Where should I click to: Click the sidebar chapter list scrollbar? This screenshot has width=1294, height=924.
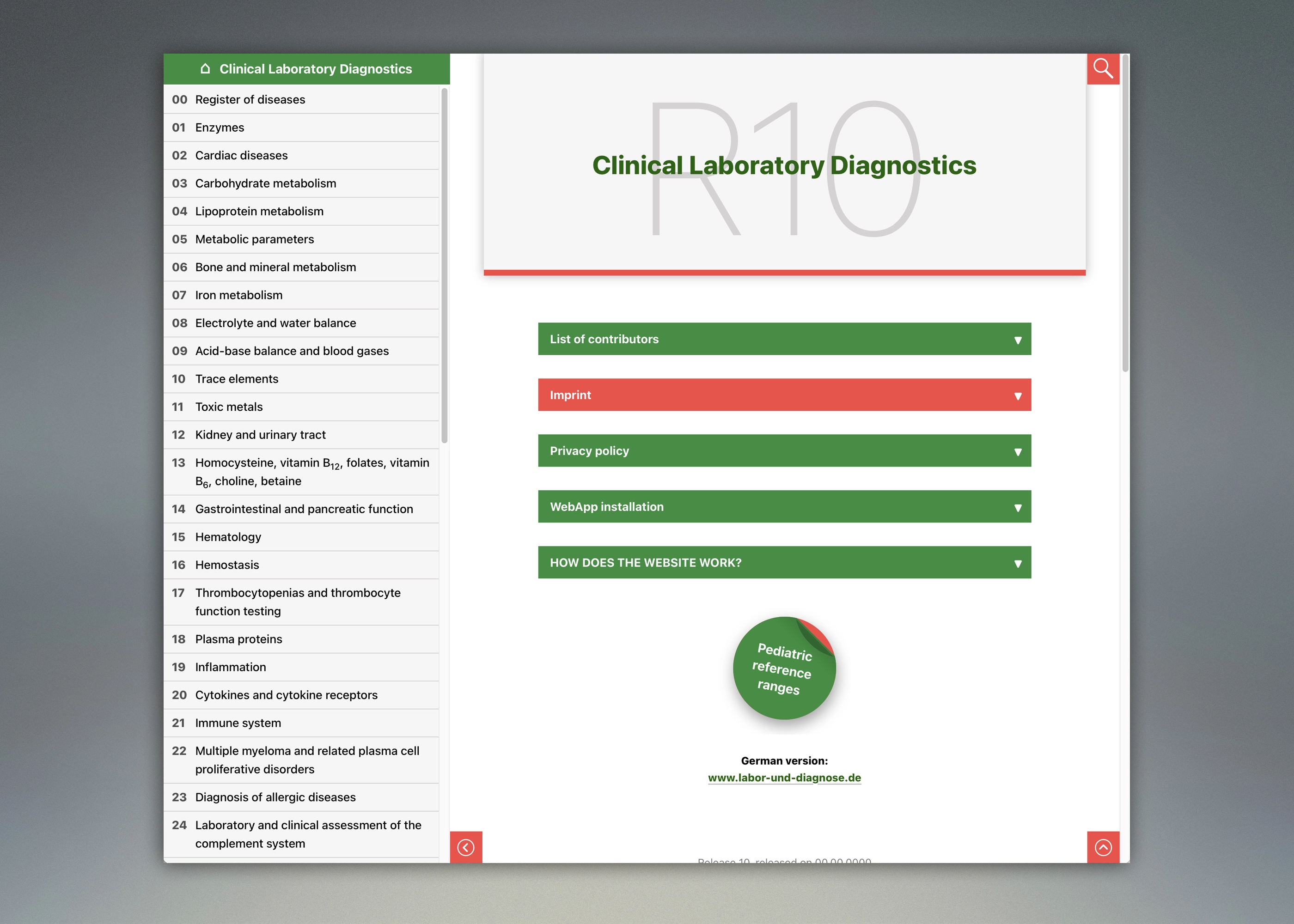pos(445,265)
